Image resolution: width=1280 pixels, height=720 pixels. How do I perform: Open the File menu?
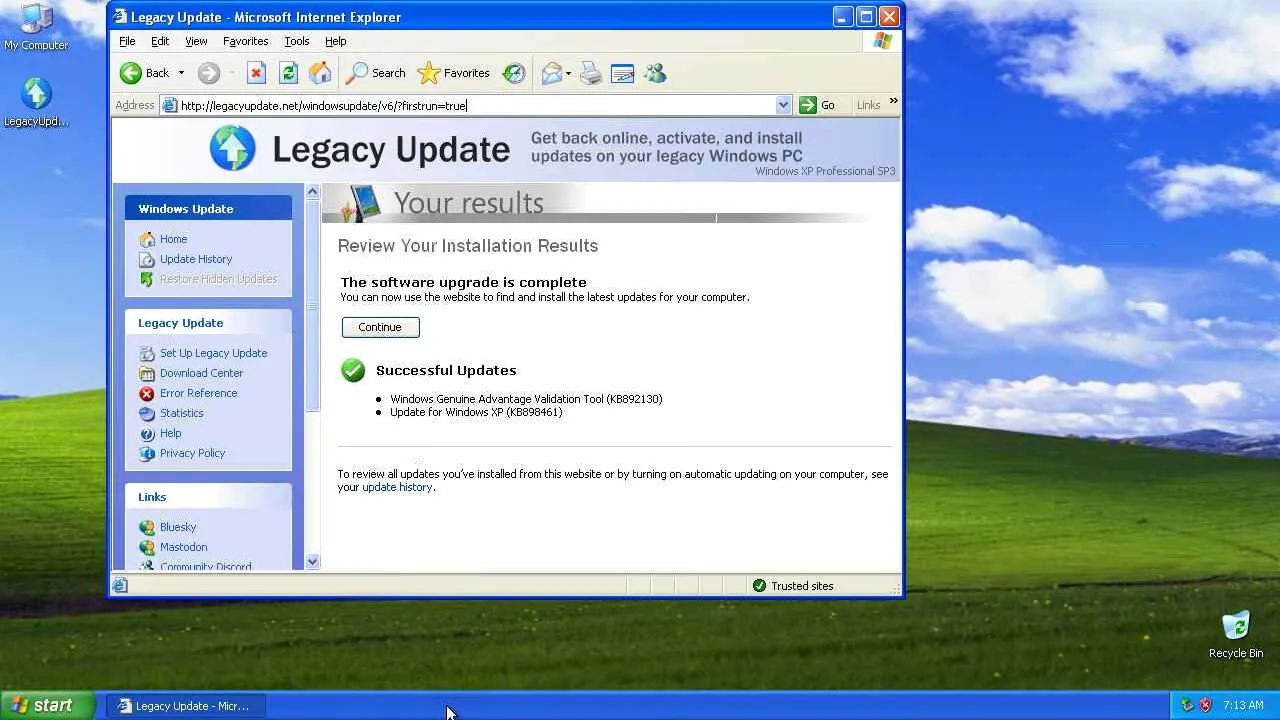(127, 41)
